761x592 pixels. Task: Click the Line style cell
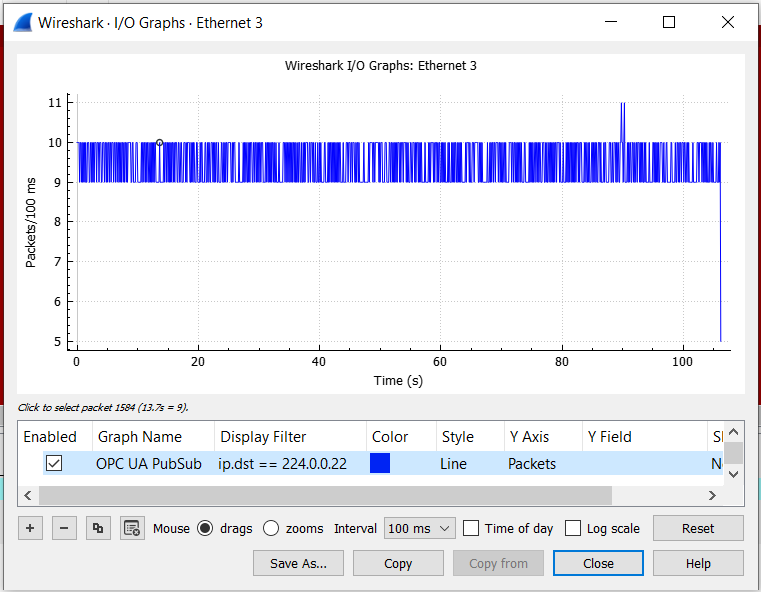[453, 464]
